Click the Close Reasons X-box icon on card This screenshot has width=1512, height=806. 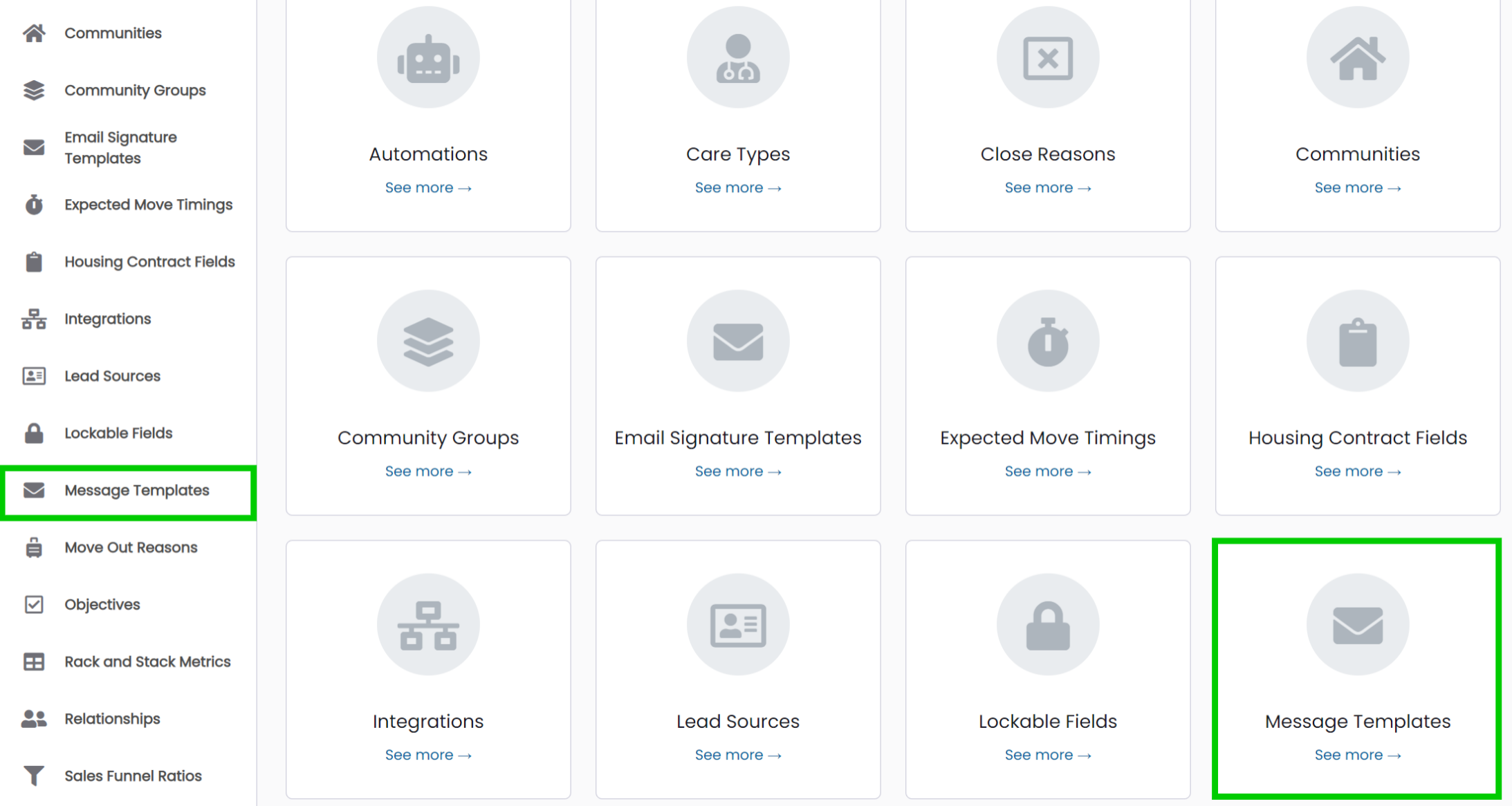[x=1048, y=58]
